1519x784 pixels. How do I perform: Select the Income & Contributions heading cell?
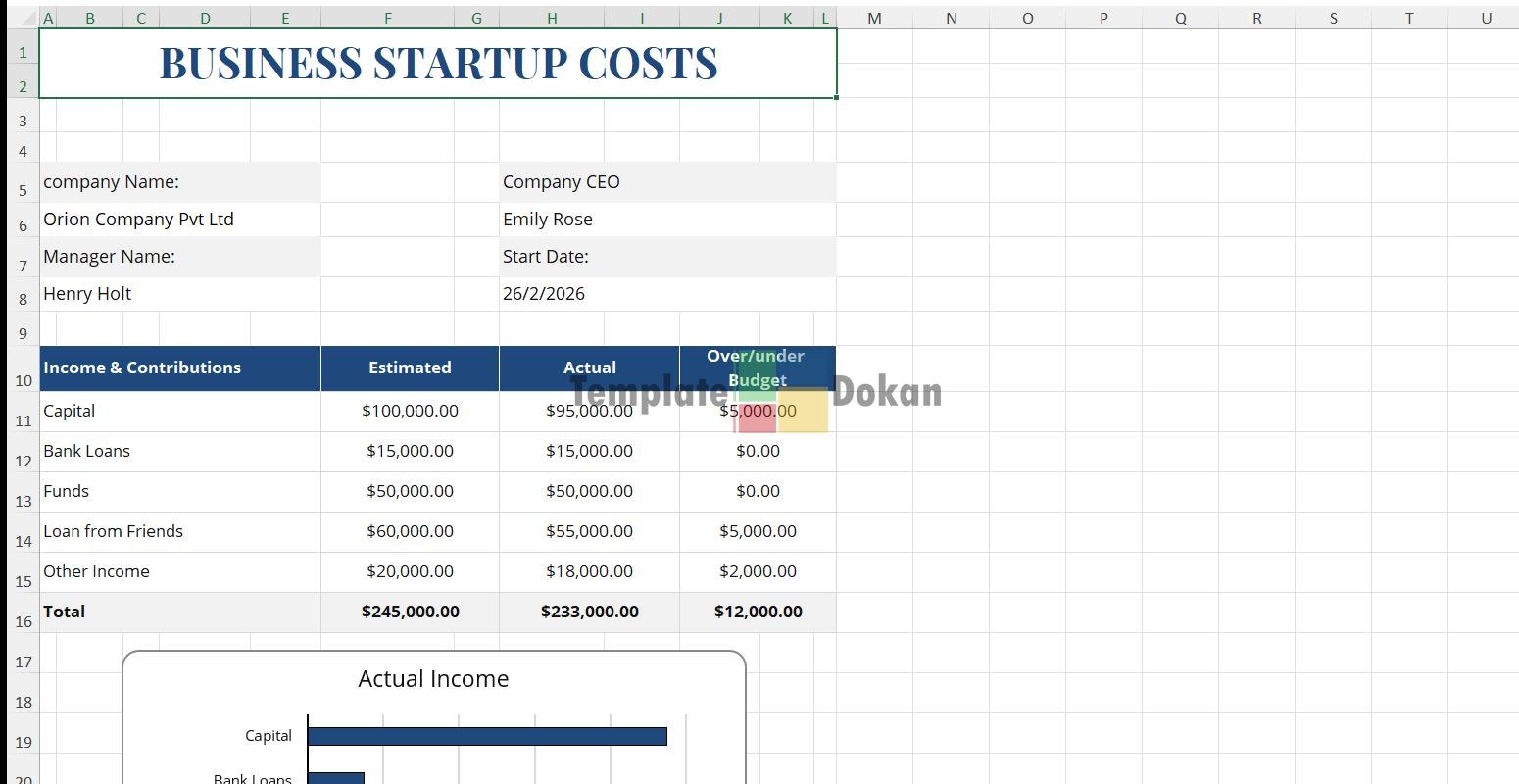[179, 368]
